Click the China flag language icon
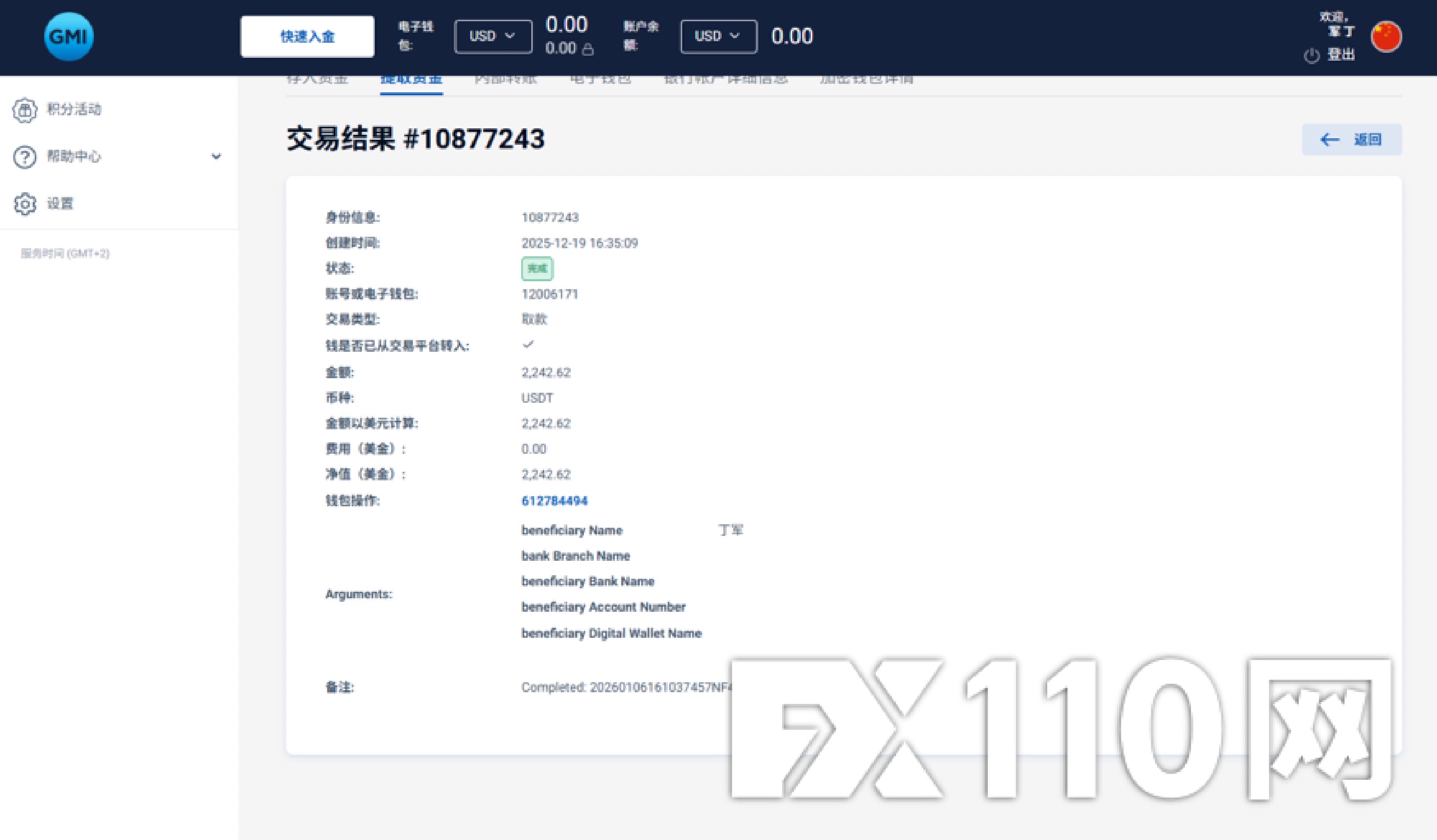1437x840 pixels. 1385,37
